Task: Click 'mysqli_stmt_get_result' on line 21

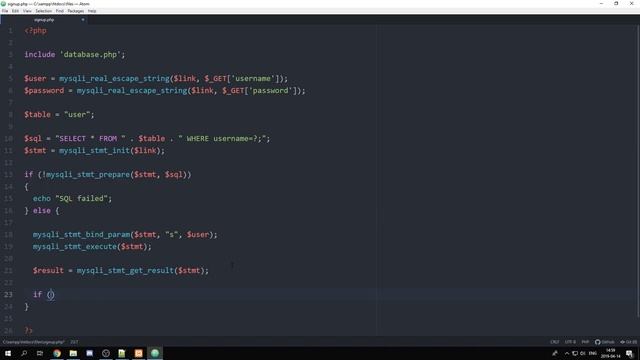Action: 126,270
